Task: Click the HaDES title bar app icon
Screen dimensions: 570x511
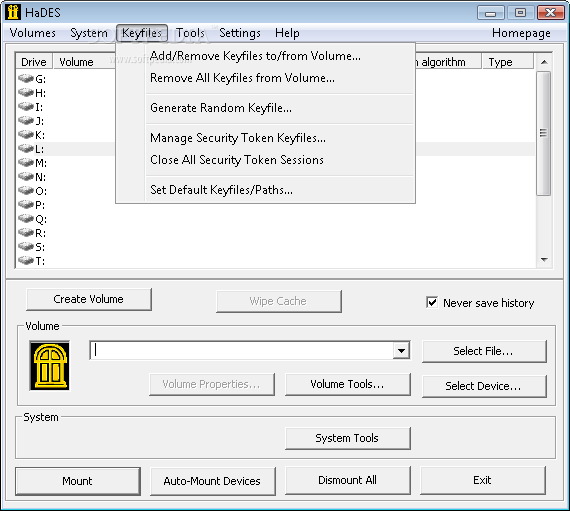Action: (x=13, y=12)
